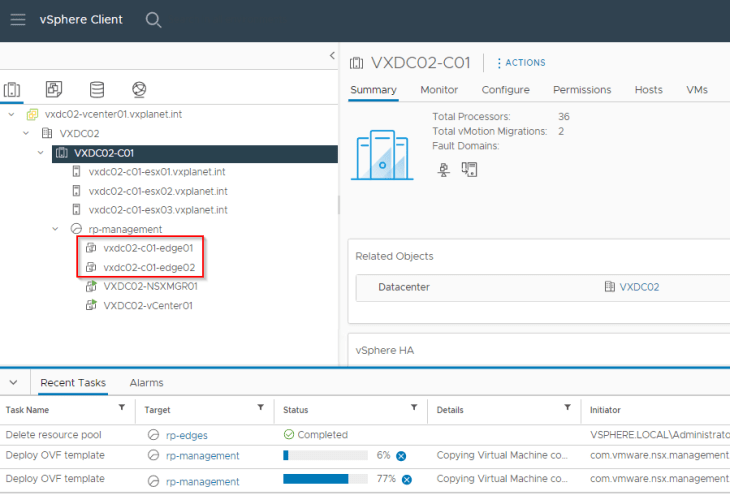Click vCenter icon beside vxdc02-vcenter01.vxplanet.int
This screenshot has width=730, height=504.
click(x=32, y=114)
